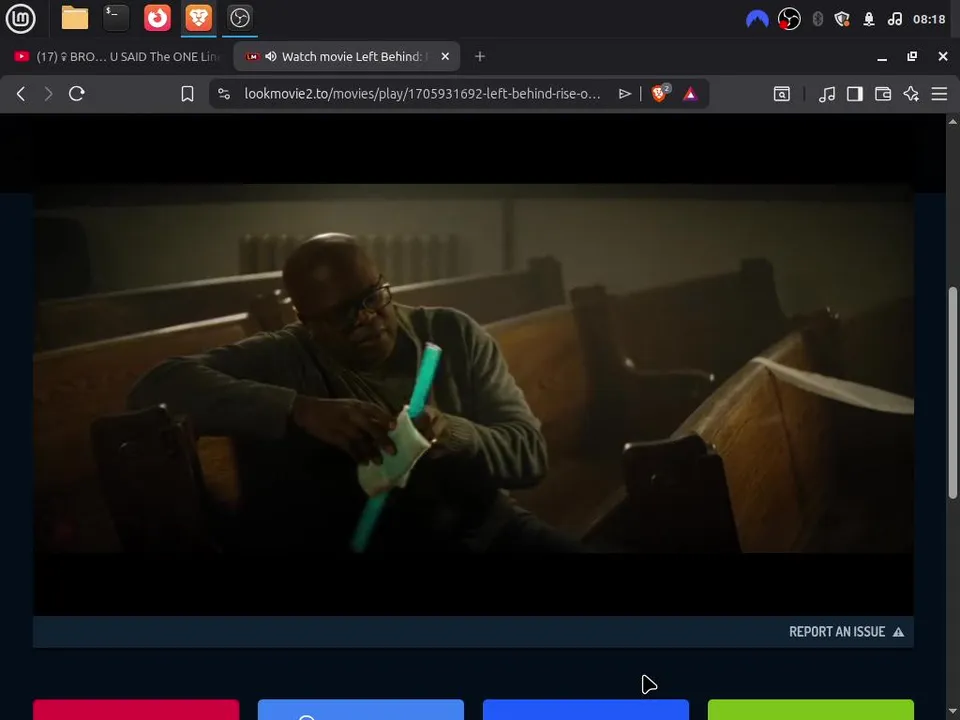Click the share/send icon in address bar

(x=624, y=94)
